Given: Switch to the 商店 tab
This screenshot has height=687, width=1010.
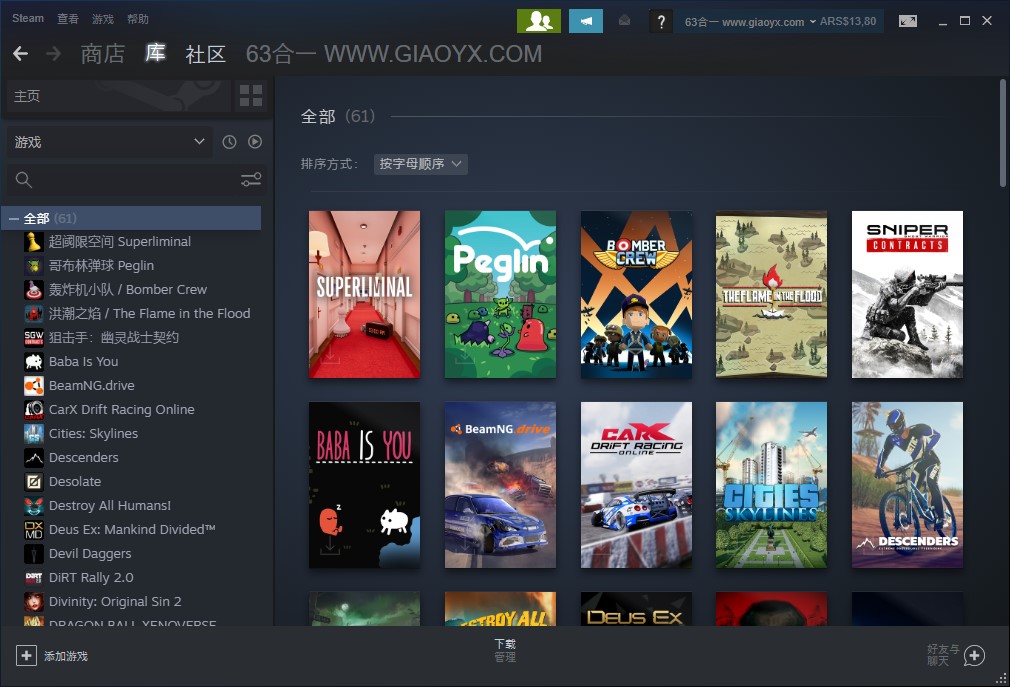Looking at the screenshot, I should coord(105,54).
